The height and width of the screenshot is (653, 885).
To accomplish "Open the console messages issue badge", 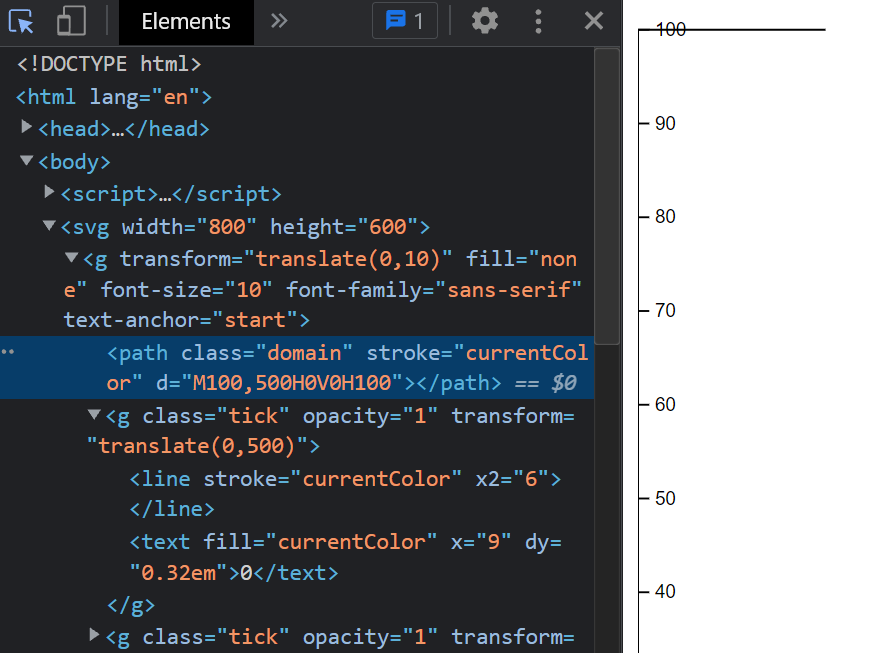I will (x=404, y=21).
